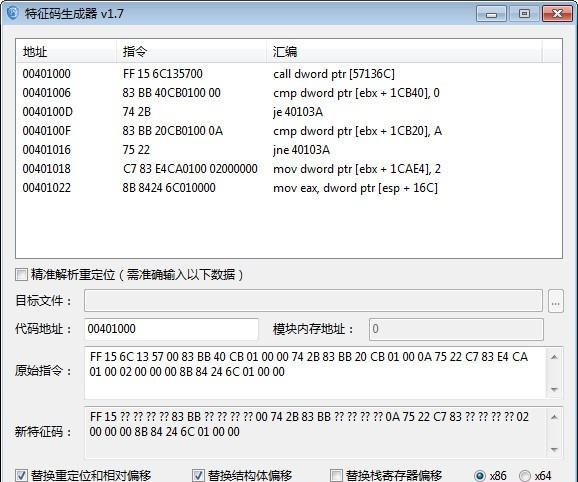This screenshot has width=578, height=482.
Task: Click inside the 原始指令 text box
Action: coord(315,373)
